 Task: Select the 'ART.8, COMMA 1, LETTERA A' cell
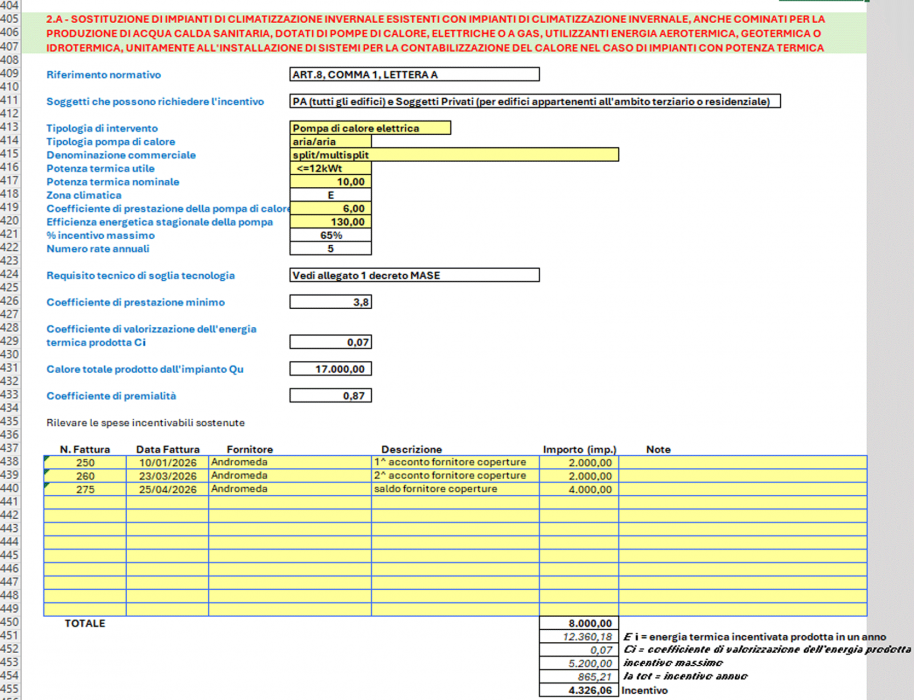click(x=414, y=74)
